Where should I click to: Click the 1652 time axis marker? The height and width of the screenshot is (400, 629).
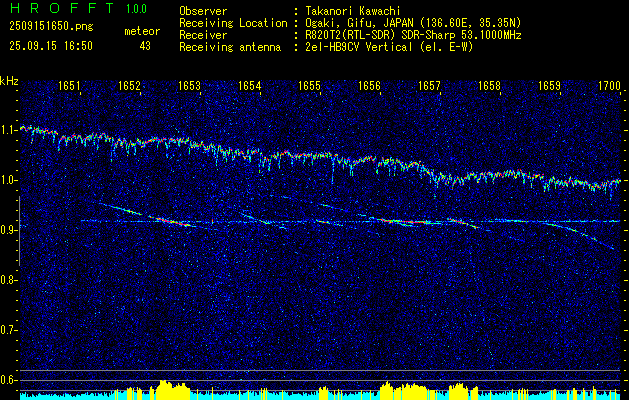[129, 85]
